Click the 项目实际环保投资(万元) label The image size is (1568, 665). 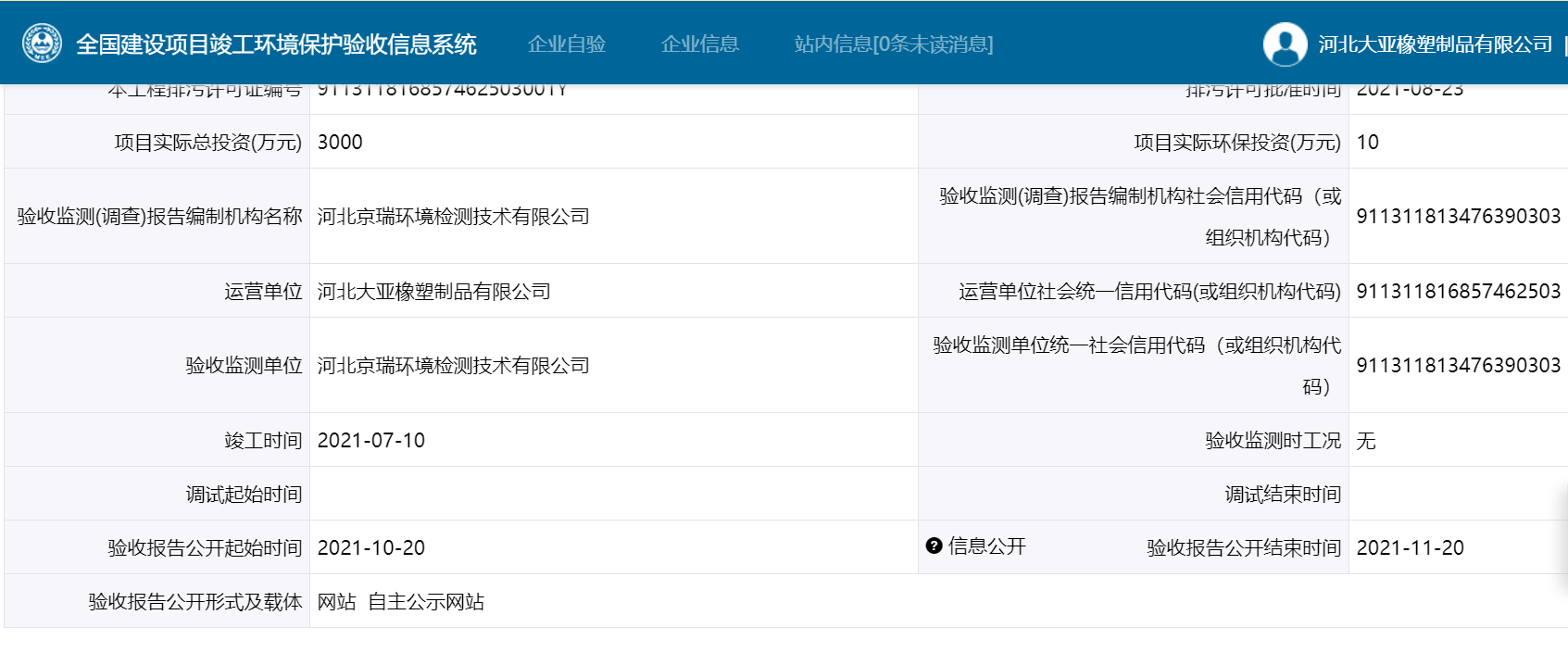click(x=1237, y=142)
